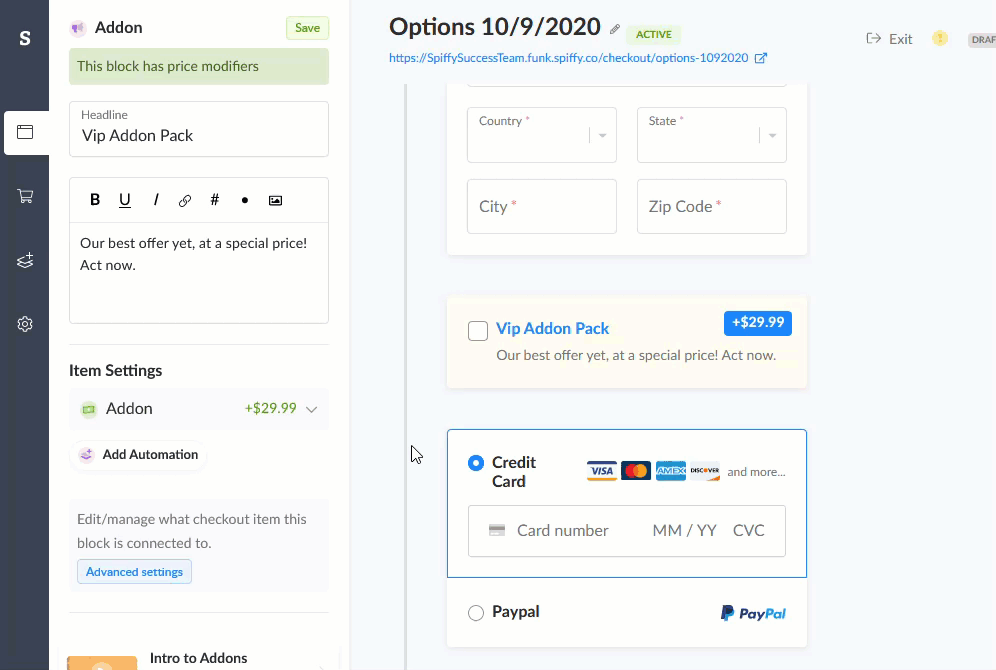Open the State dropdown

click(x=711, y=135)
